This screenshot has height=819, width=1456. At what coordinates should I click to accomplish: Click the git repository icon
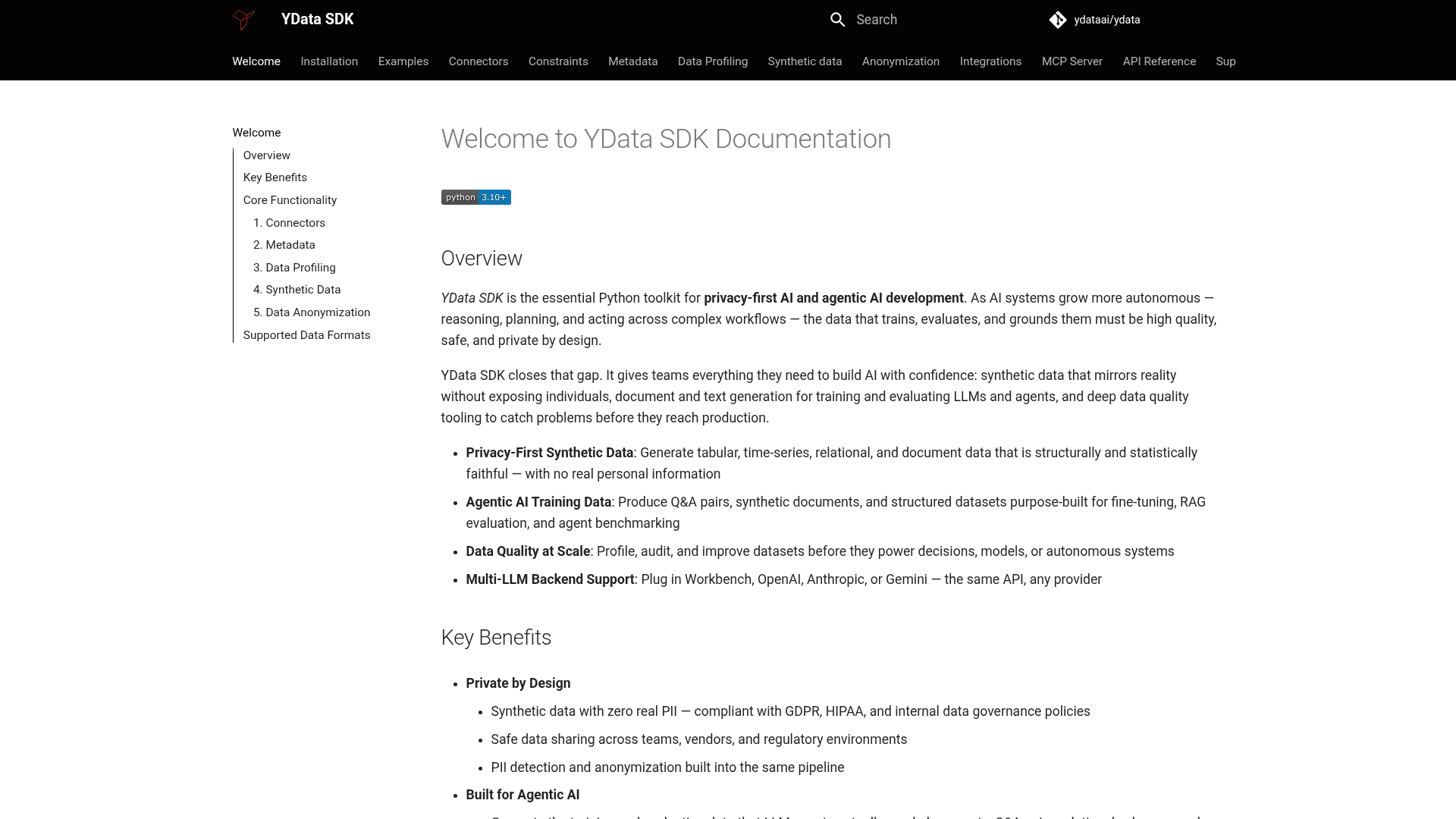tap(1058, 20)
